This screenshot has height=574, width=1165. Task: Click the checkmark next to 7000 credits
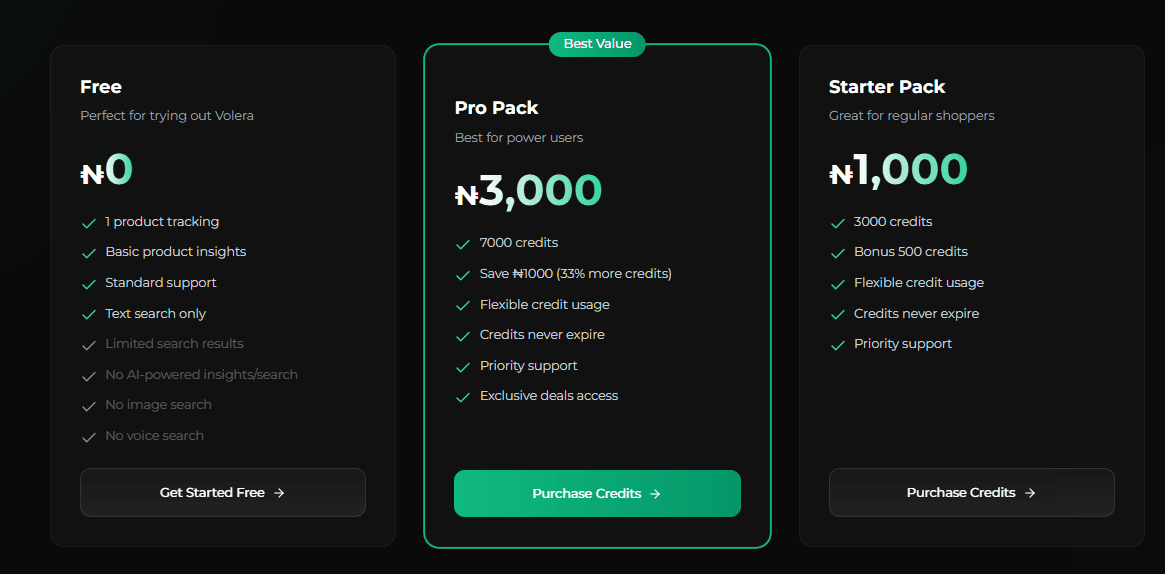pyautogui.click(x=463, y=244)
